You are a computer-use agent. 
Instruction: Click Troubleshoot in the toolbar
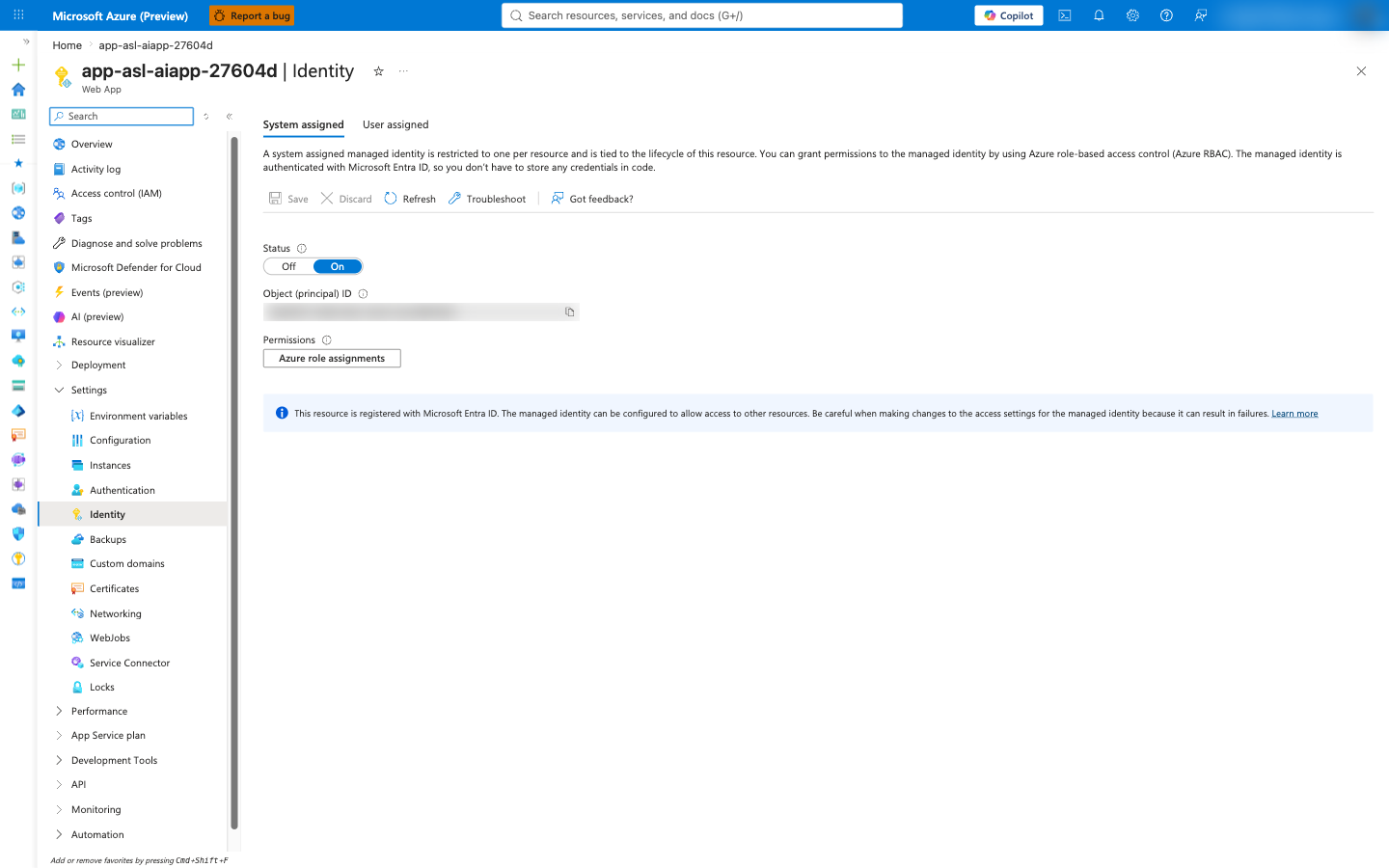coord(487,199)
